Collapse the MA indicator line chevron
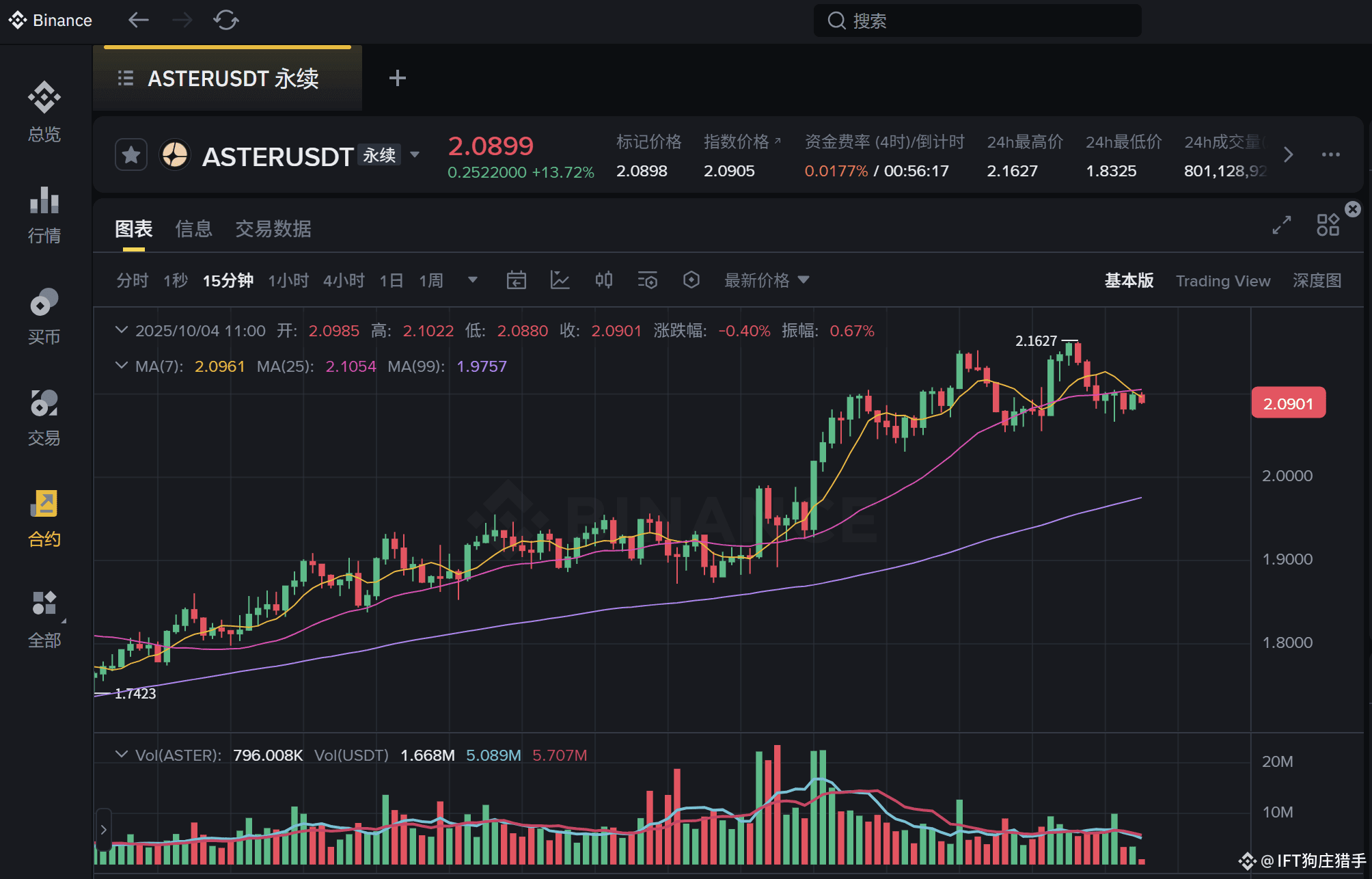 click(x=122, y=366)
